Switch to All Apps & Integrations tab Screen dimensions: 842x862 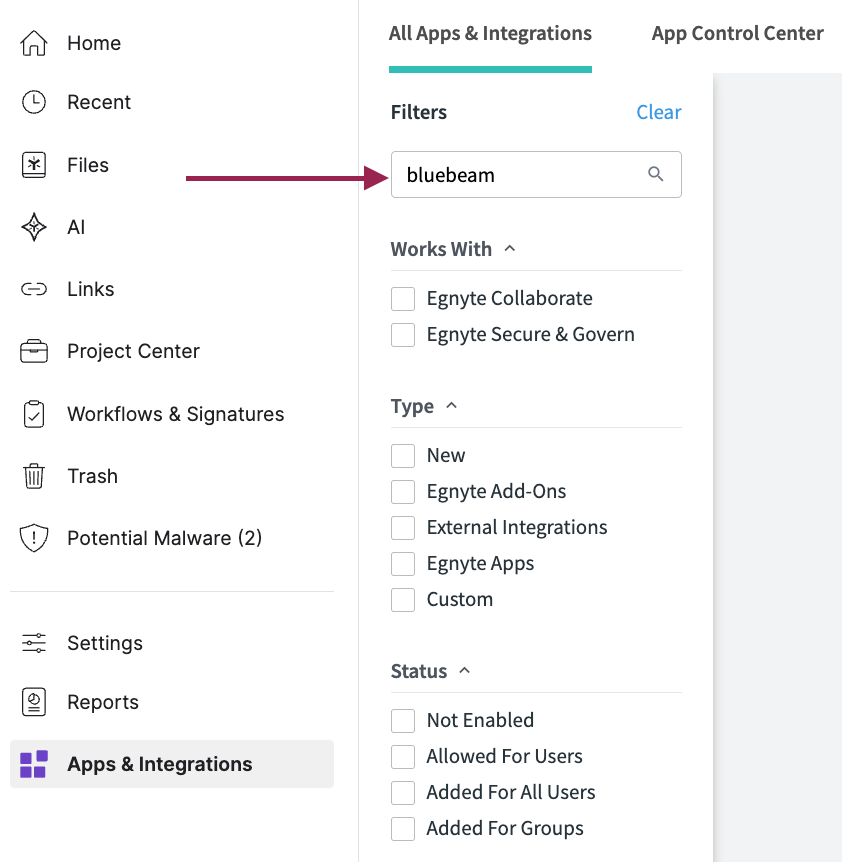pos(490,33)
